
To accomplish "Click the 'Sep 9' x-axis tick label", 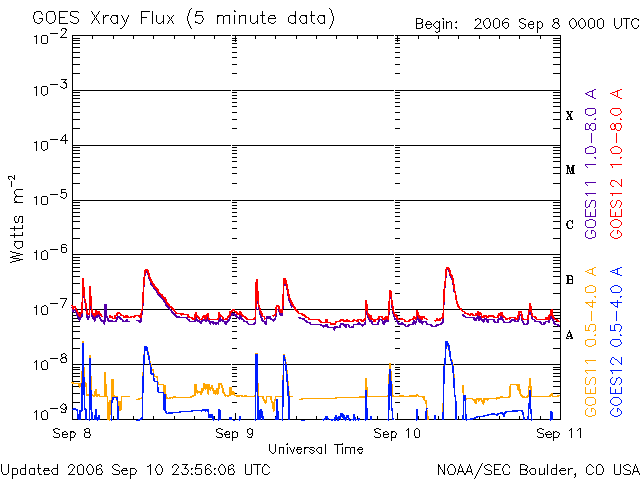I will (234, 434).
